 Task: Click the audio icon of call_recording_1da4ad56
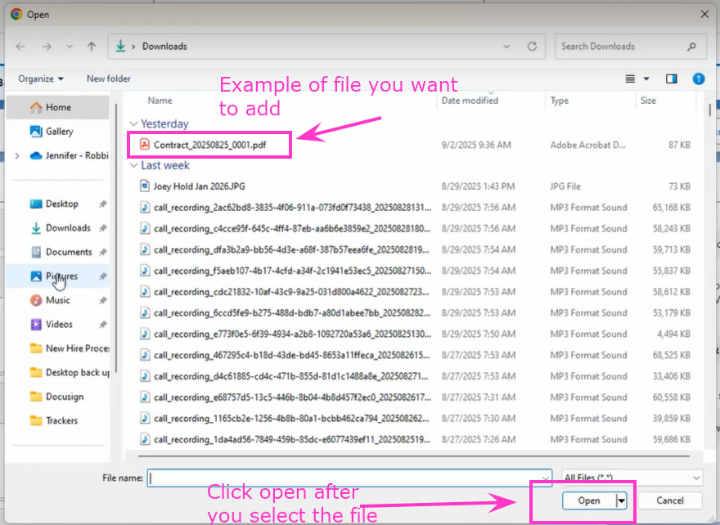[145, 440]
